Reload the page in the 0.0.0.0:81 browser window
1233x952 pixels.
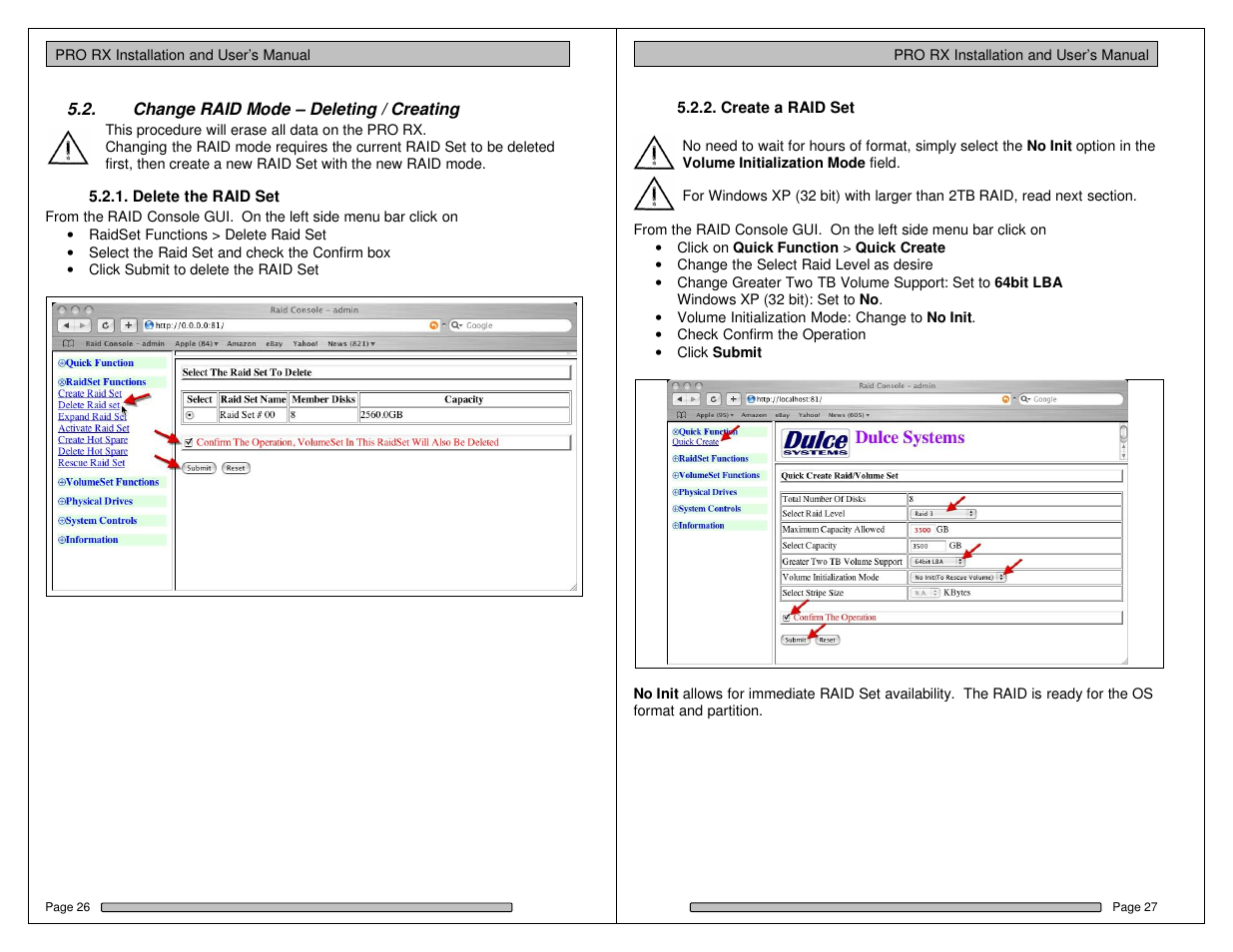tap(106, 325)
